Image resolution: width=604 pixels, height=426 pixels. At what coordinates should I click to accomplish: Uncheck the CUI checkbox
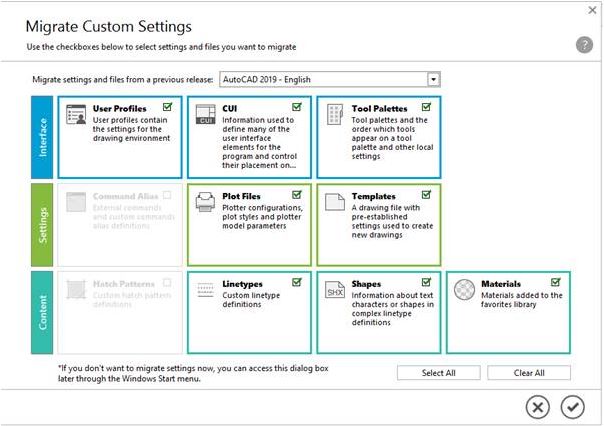coord(297,107)
